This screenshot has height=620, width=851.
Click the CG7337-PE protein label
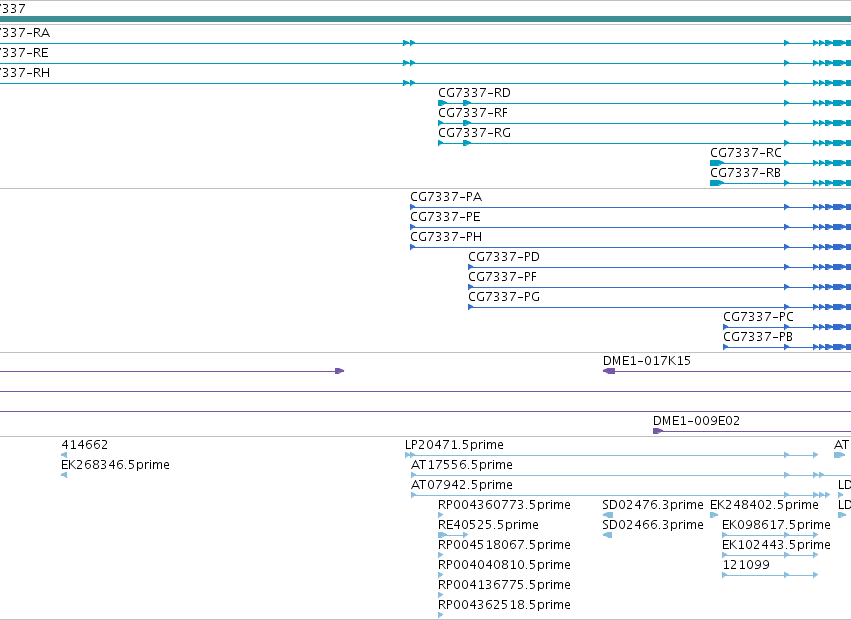pyautogui.click(x=445, y=217)
